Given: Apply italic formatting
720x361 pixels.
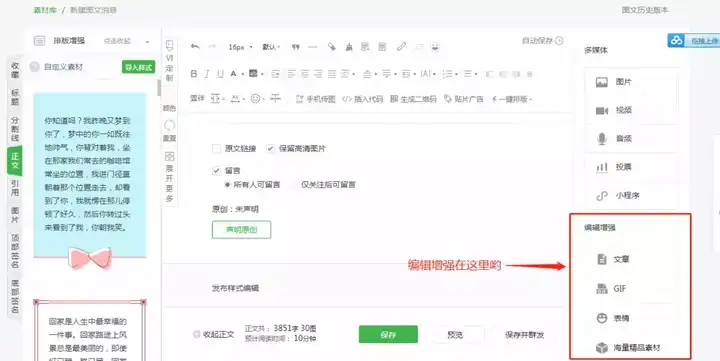Looking at the screenshot, I should (207, 74).
